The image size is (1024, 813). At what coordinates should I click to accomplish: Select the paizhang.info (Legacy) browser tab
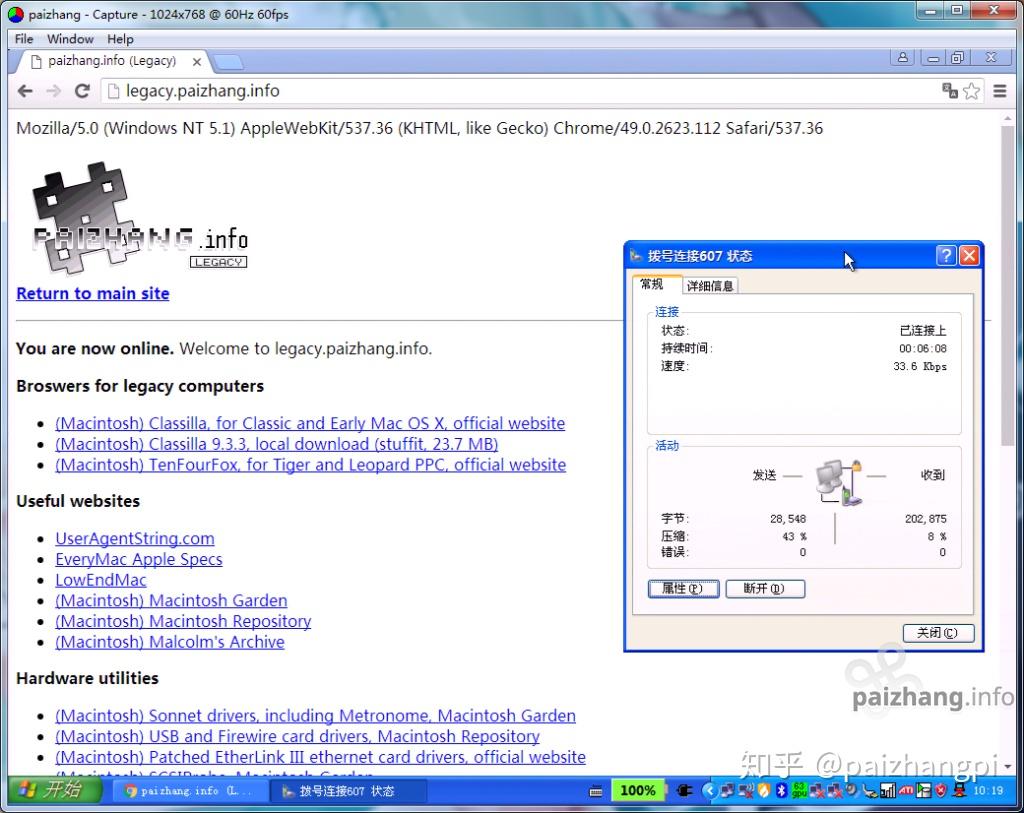pyautogui.click(x=111, y=61)
